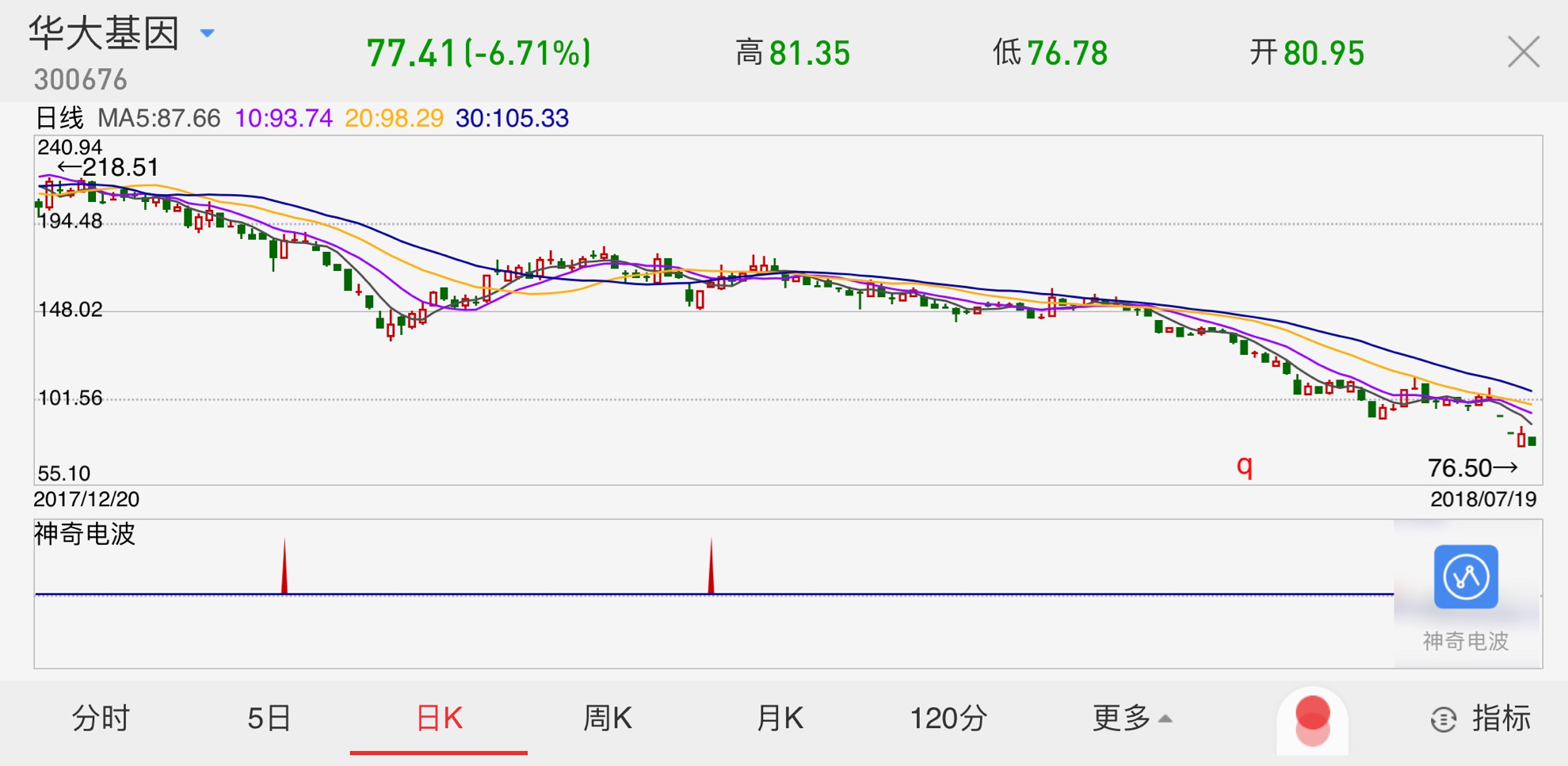Click the 101.56 axis label
Screen dimensions: 1568x766
(x=70, y=398)
